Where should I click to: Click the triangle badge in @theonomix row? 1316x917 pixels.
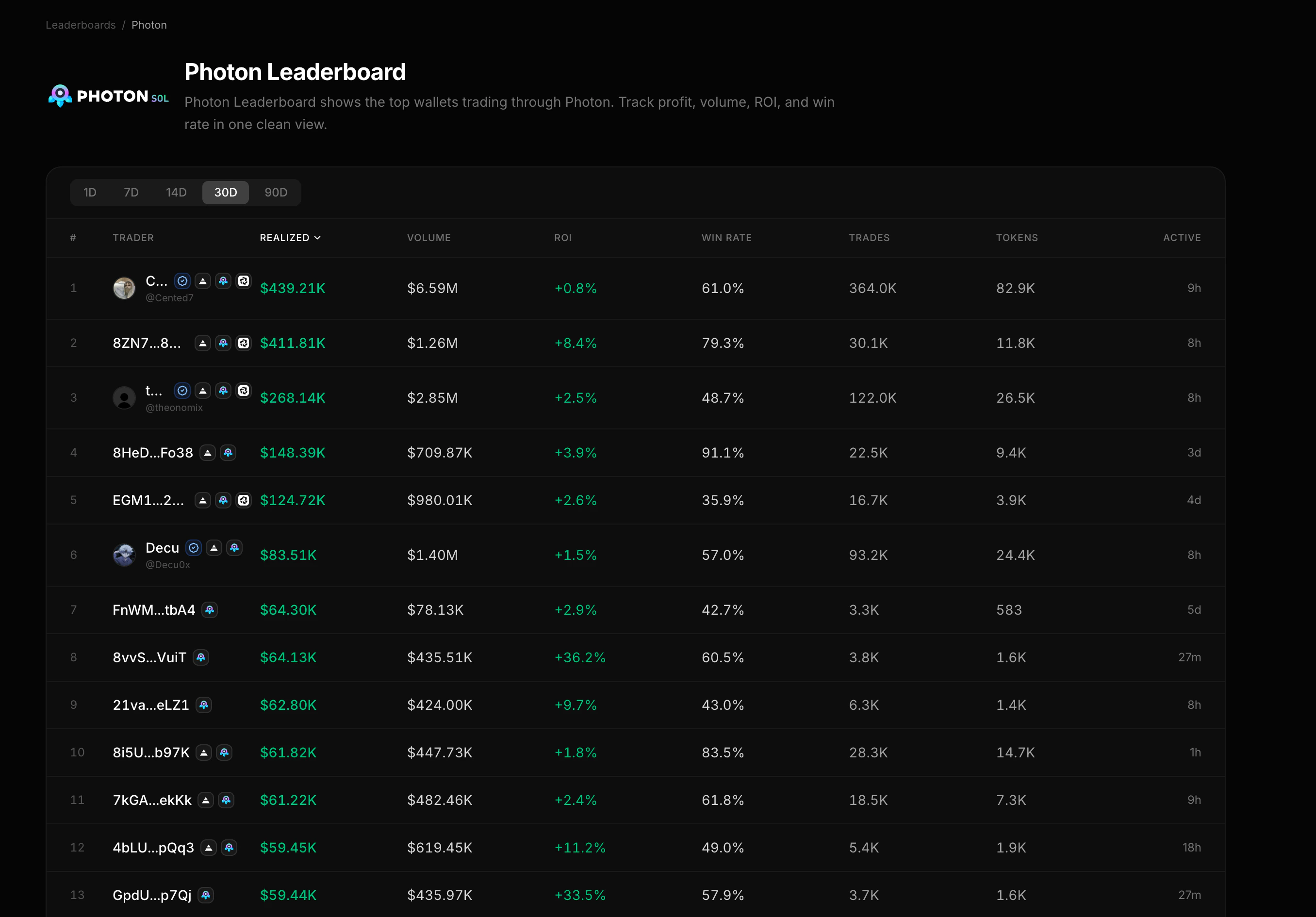coord(203,390)
